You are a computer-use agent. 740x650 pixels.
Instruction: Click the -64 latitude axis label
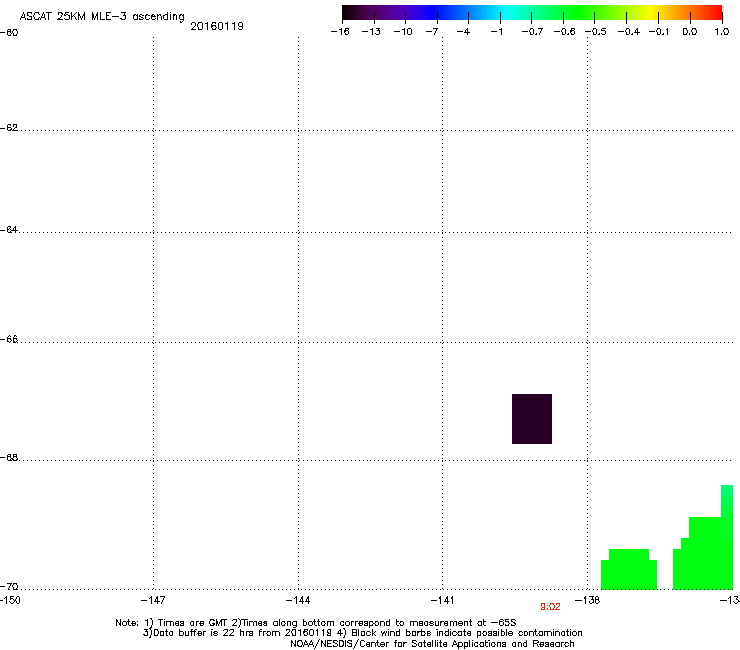coord(9,230)
